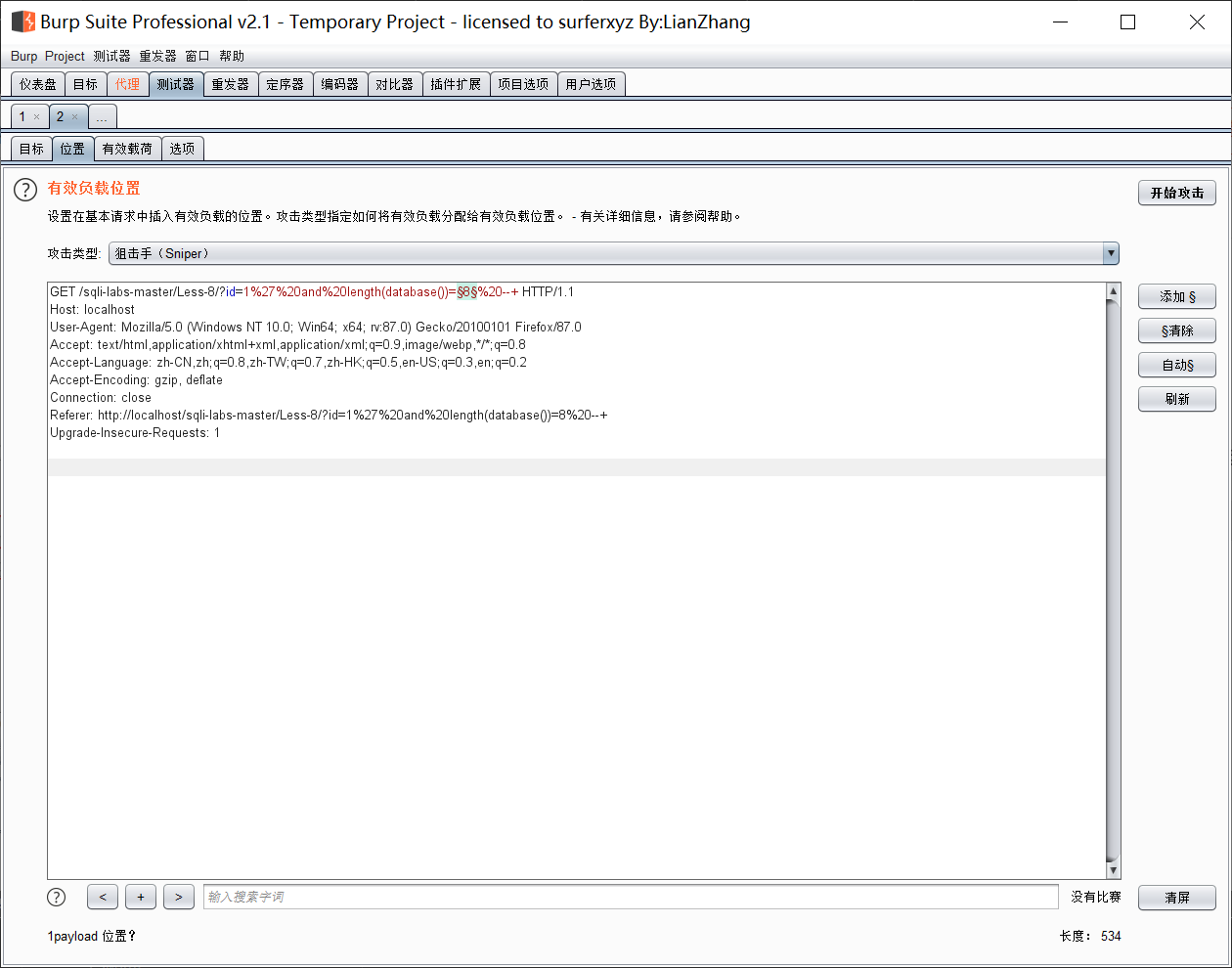Select the 位置 sub-tab

[x=72, y=149]
